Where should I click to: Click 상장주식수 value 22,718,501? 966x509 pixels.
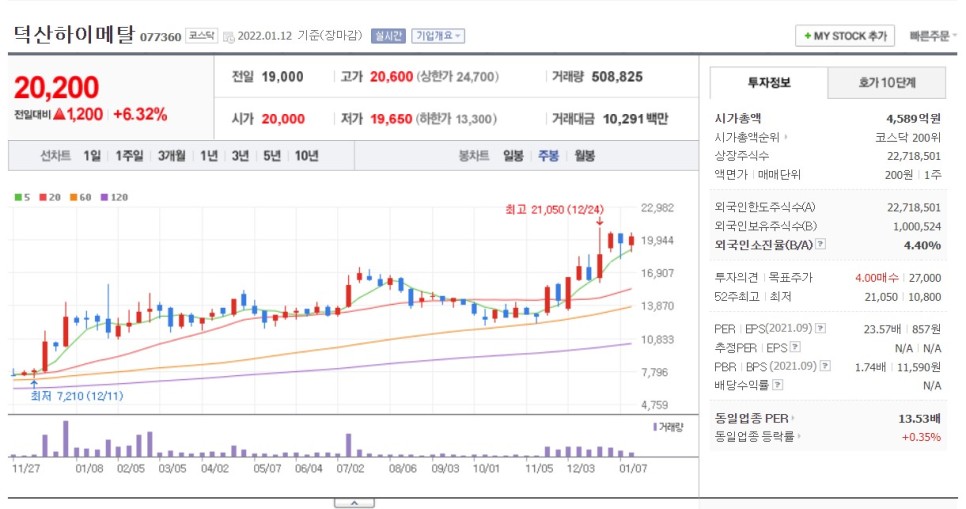[x=914, y=156]
